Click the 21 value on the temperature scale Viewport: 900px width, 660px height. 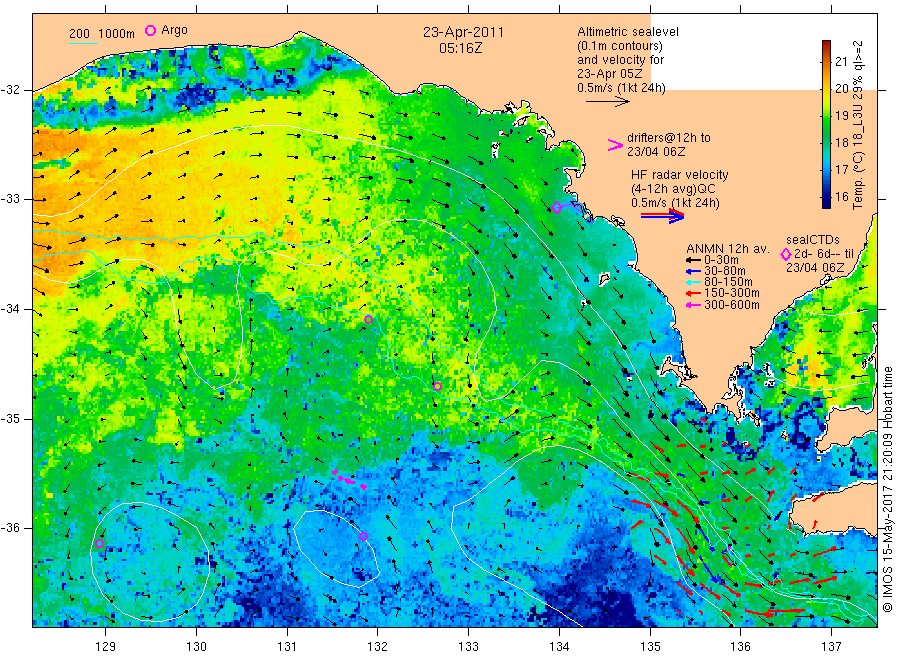(841, 61)
